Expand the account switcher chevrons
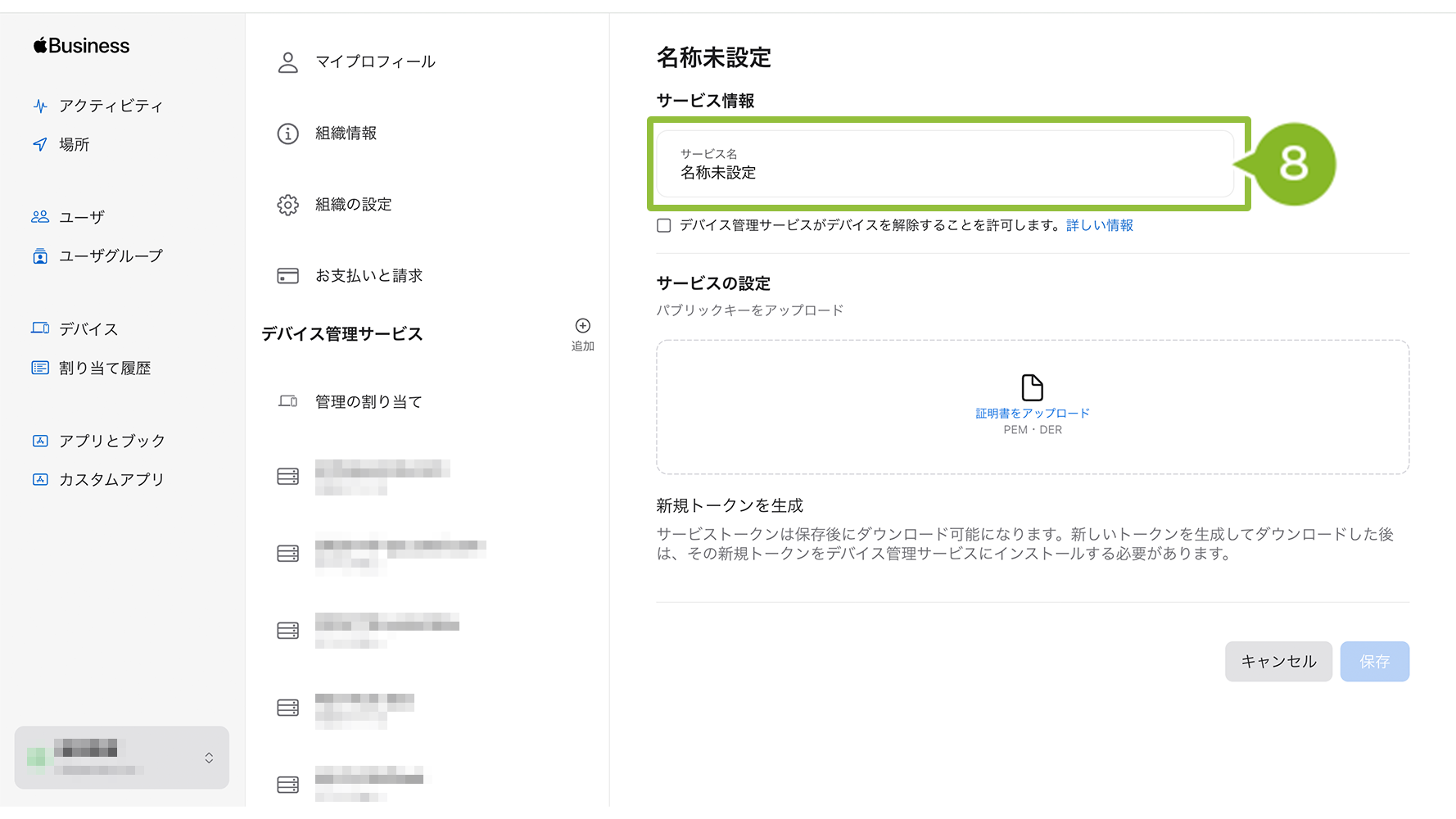1456x819 pixels. [x=209, y=758]
